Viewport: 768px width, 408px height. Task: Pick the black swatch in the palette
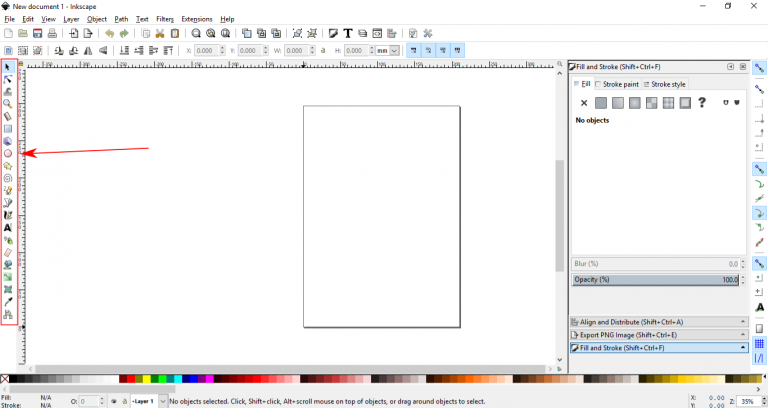point(13,379)
